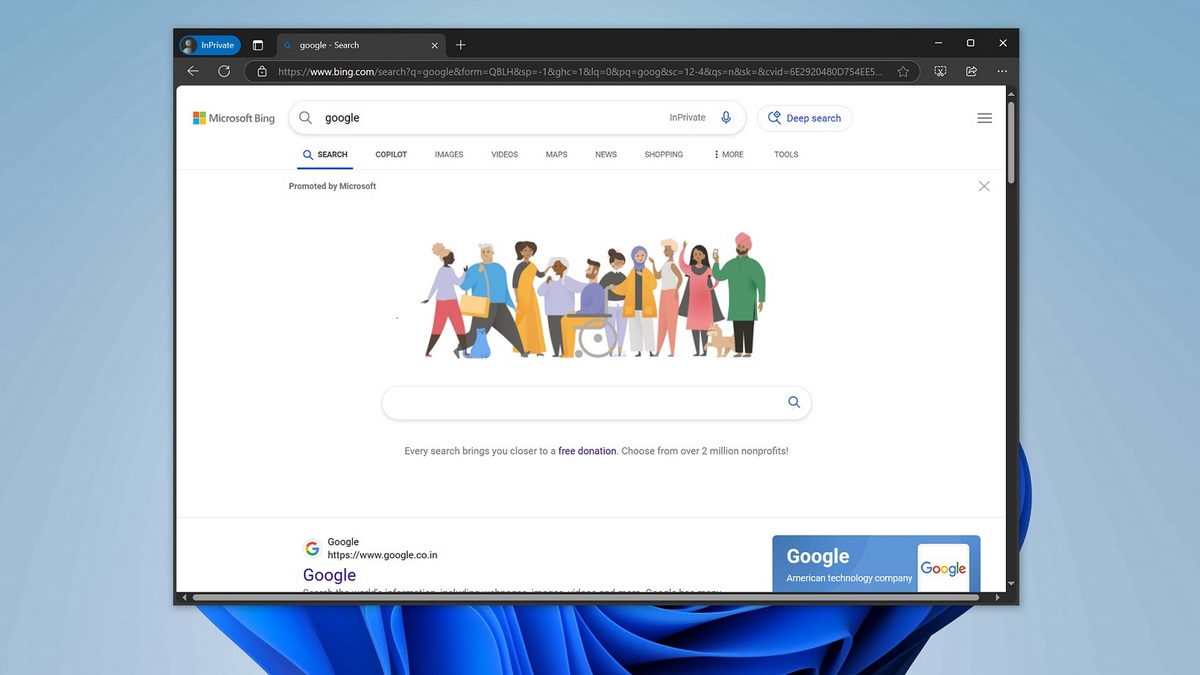The width and height of the screenshot is (1200, 675).
Task: Click the diverse people illustration
Action: point(595,297)
